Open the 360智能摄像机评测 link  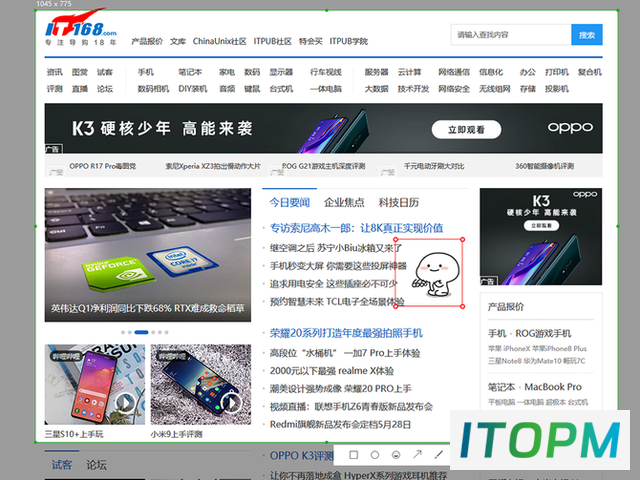pyautogui.click(x=544, y=166)
